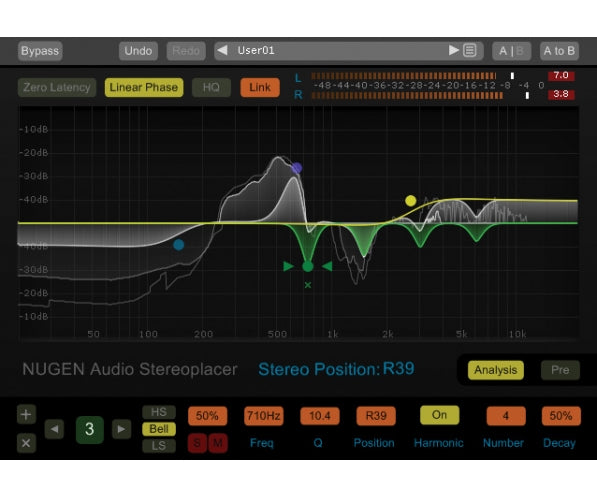Click the Decay label
Screen dimensions: 597x497
(559, 443)
